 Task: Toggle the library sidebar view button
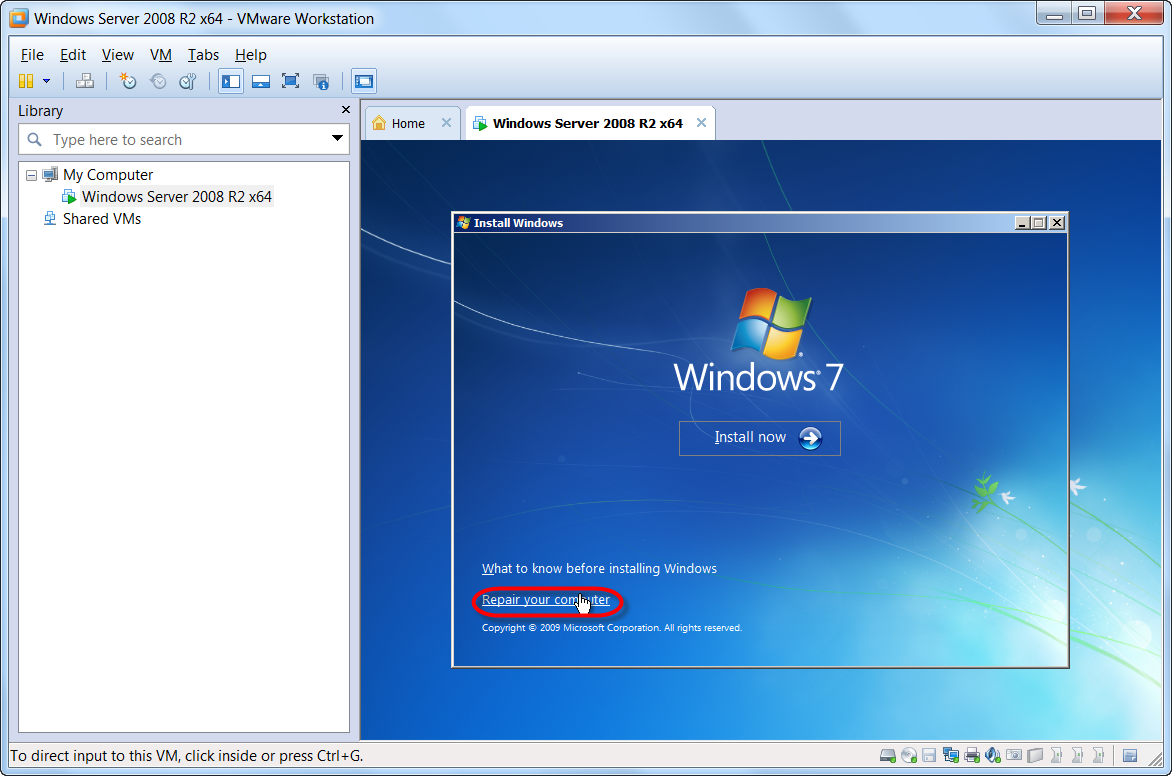click(231, 81)
